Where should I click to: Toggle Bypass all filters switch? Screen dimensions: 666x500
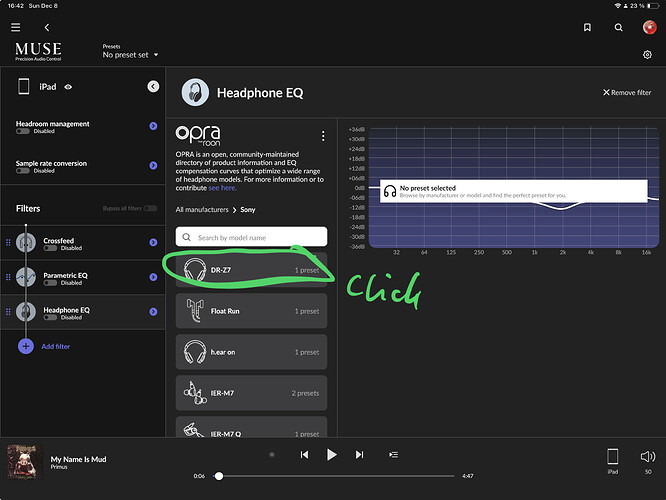(150, 208)
